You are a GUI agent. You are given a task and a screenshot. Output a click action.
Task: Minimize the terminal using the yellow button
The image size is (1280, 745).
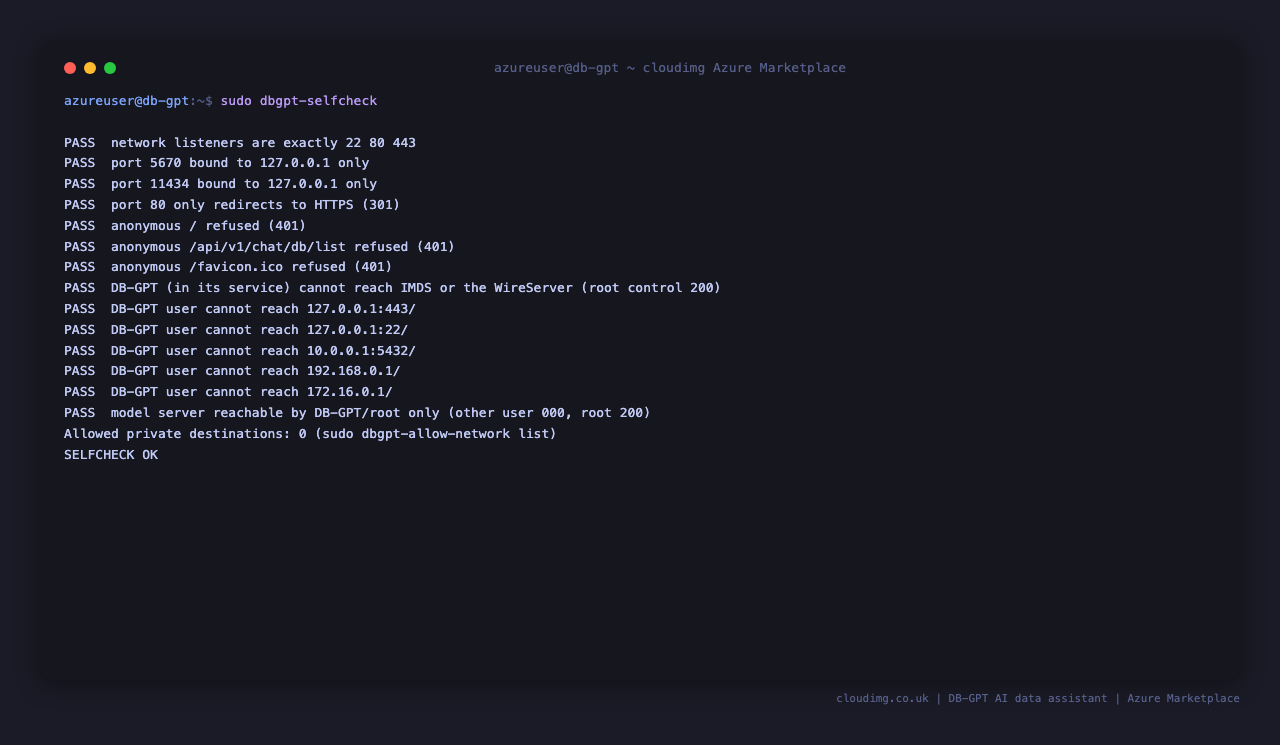click(x=90, y=68)
